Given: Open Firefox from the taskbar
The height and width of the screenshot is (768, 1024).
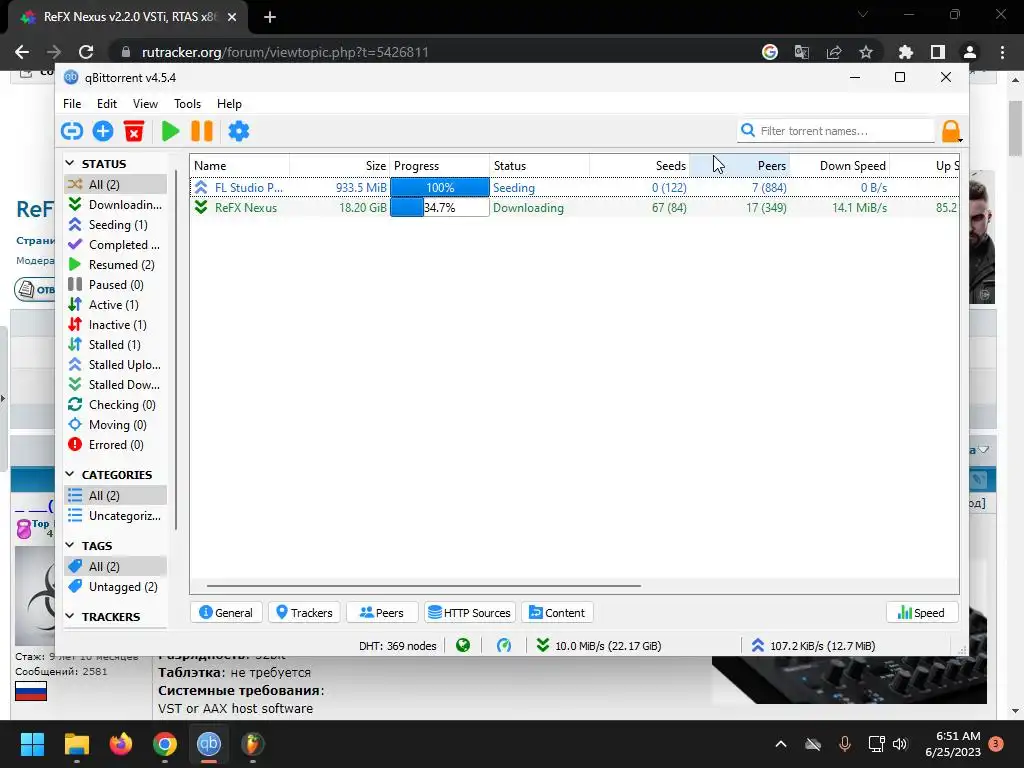Looking at the screenshot, I should pos(121,744).
